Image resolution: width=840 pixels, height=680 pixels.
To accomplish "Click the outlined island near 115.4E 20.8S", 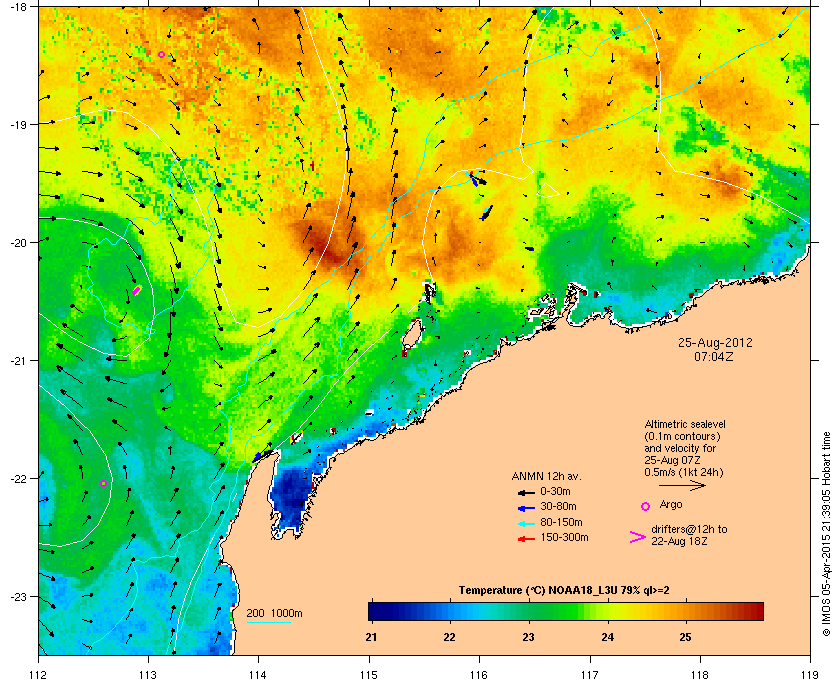I will (x=411, y=334).
